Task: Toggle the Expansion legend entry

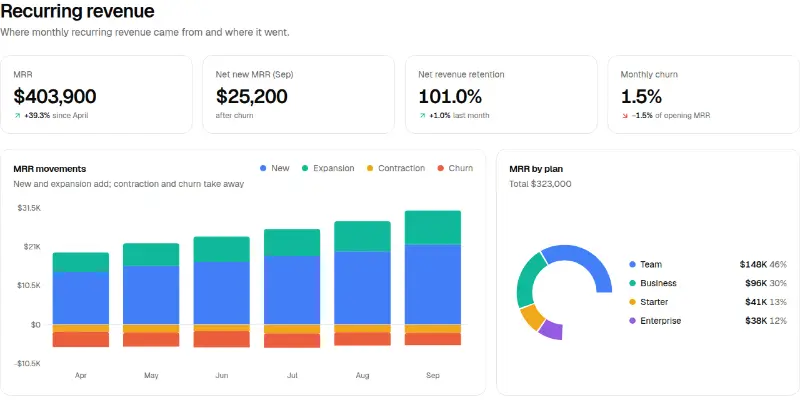Action: point(328,168)
